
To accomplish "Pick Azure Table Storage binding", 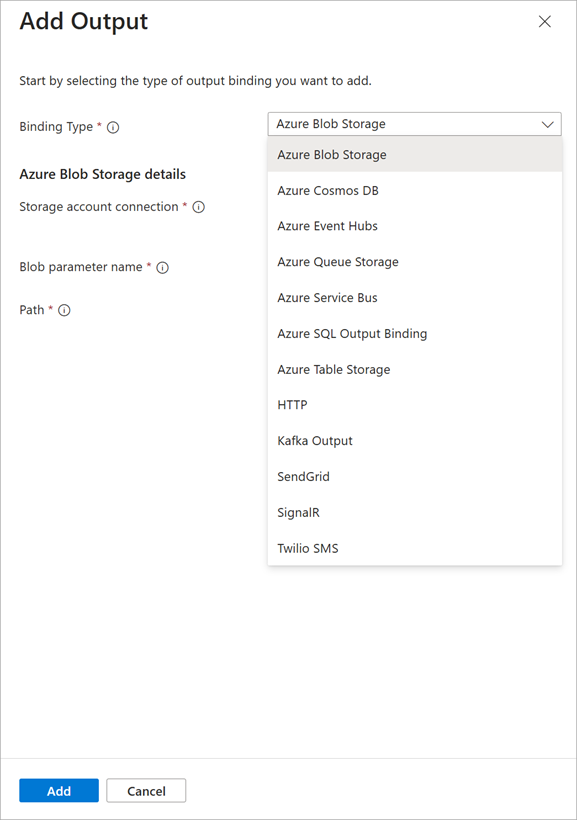I will pyautogui.click(x=415, y=369).
